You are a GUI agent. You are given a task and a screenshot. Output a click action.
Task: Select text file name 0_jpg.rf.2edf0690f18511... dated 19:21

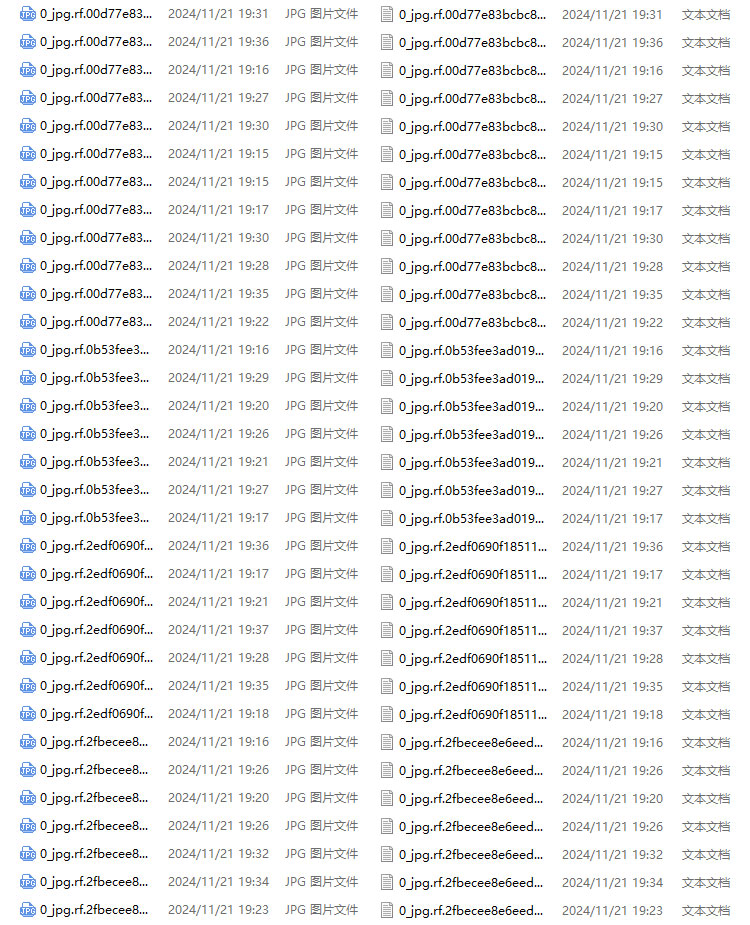pyautogui.click(x=473, y=603)
